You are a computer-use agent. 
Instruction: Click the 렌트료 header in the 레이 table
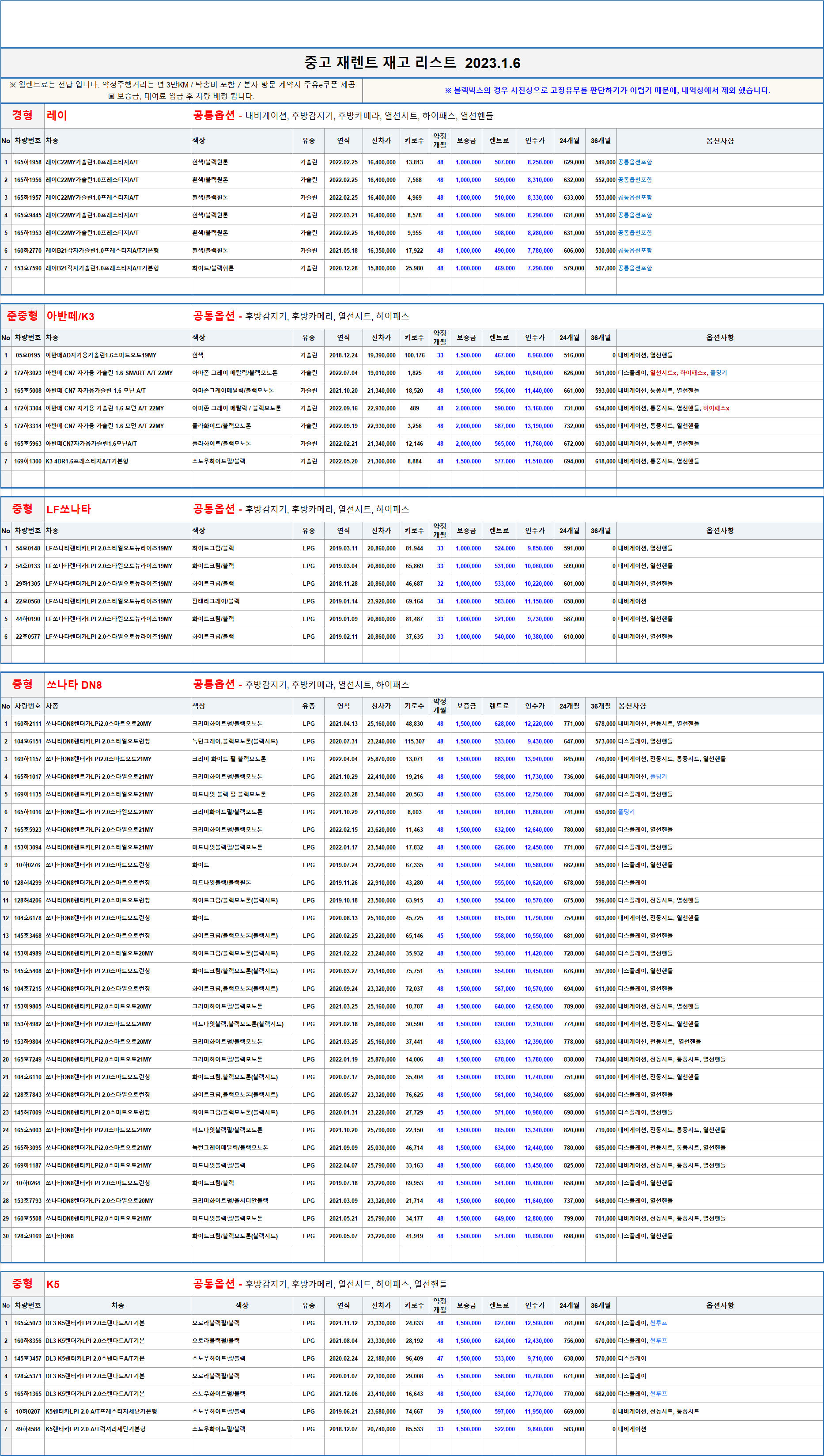[499, 141]
